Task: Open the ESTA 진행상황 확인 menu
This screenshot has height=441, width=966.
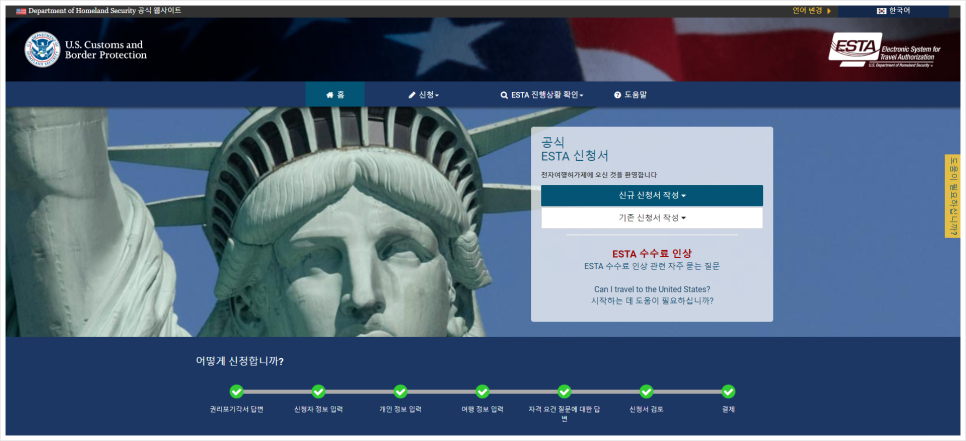Action: pyautogui.click(x=542, y=95)
